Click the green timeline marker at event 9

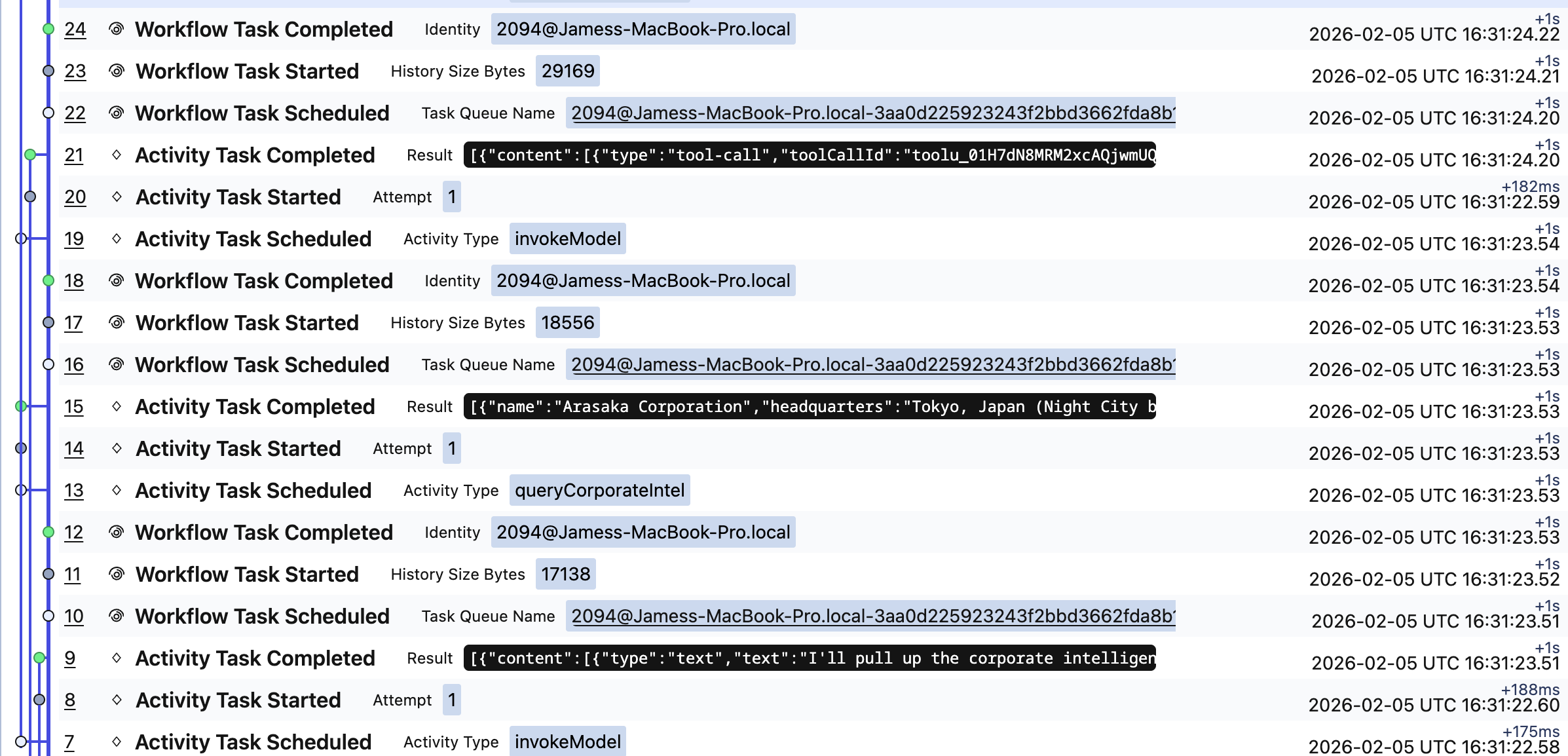coord(39,658)
